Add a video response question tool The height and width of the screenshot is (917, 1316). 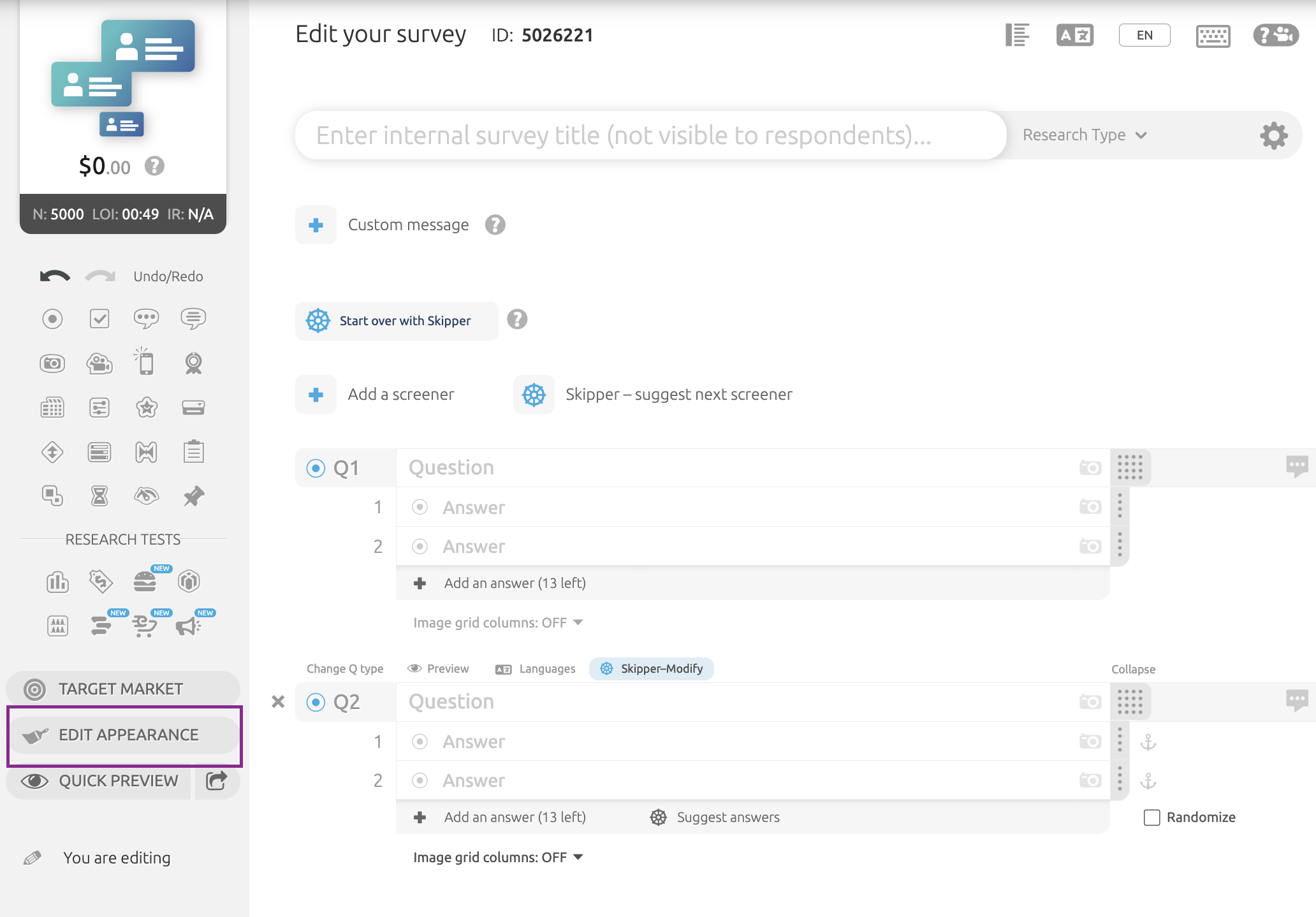(99, 363)
